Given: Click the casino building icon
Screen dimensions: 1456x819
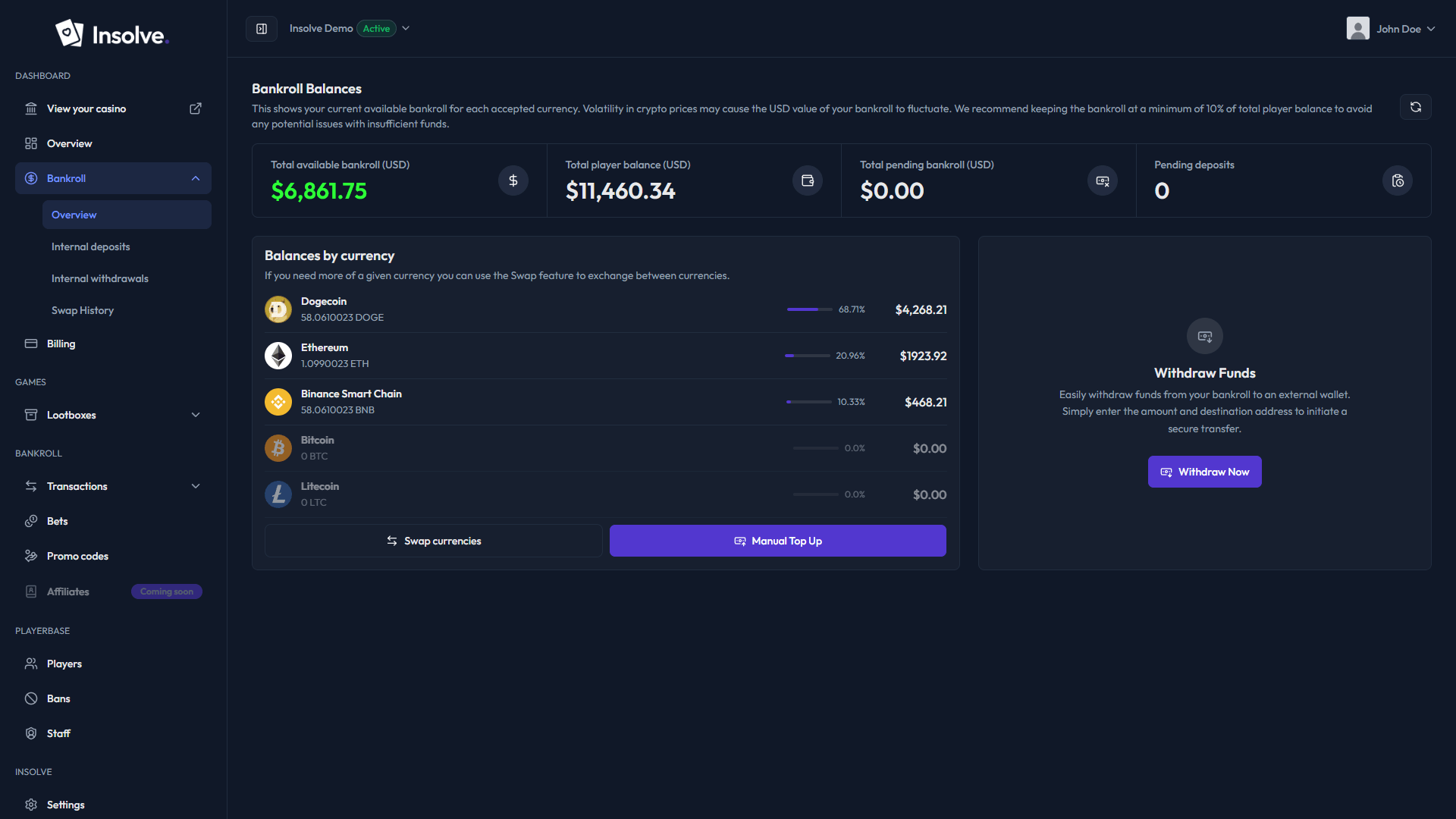Looking at the screenshot, I should (31, 108).
